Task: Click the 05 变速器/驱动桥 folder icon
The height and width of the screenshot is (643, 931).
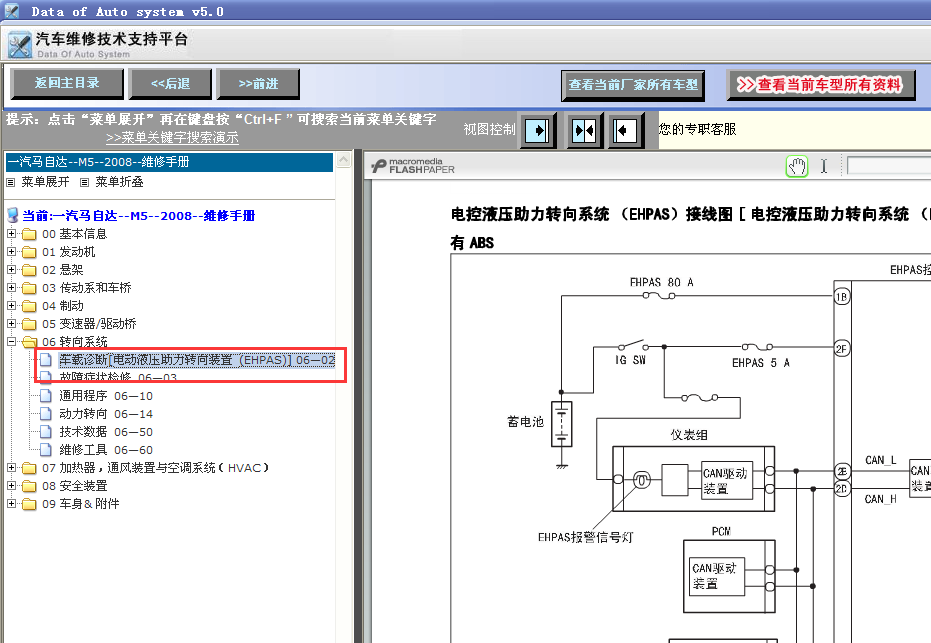Action: click(x=29, y=324)
